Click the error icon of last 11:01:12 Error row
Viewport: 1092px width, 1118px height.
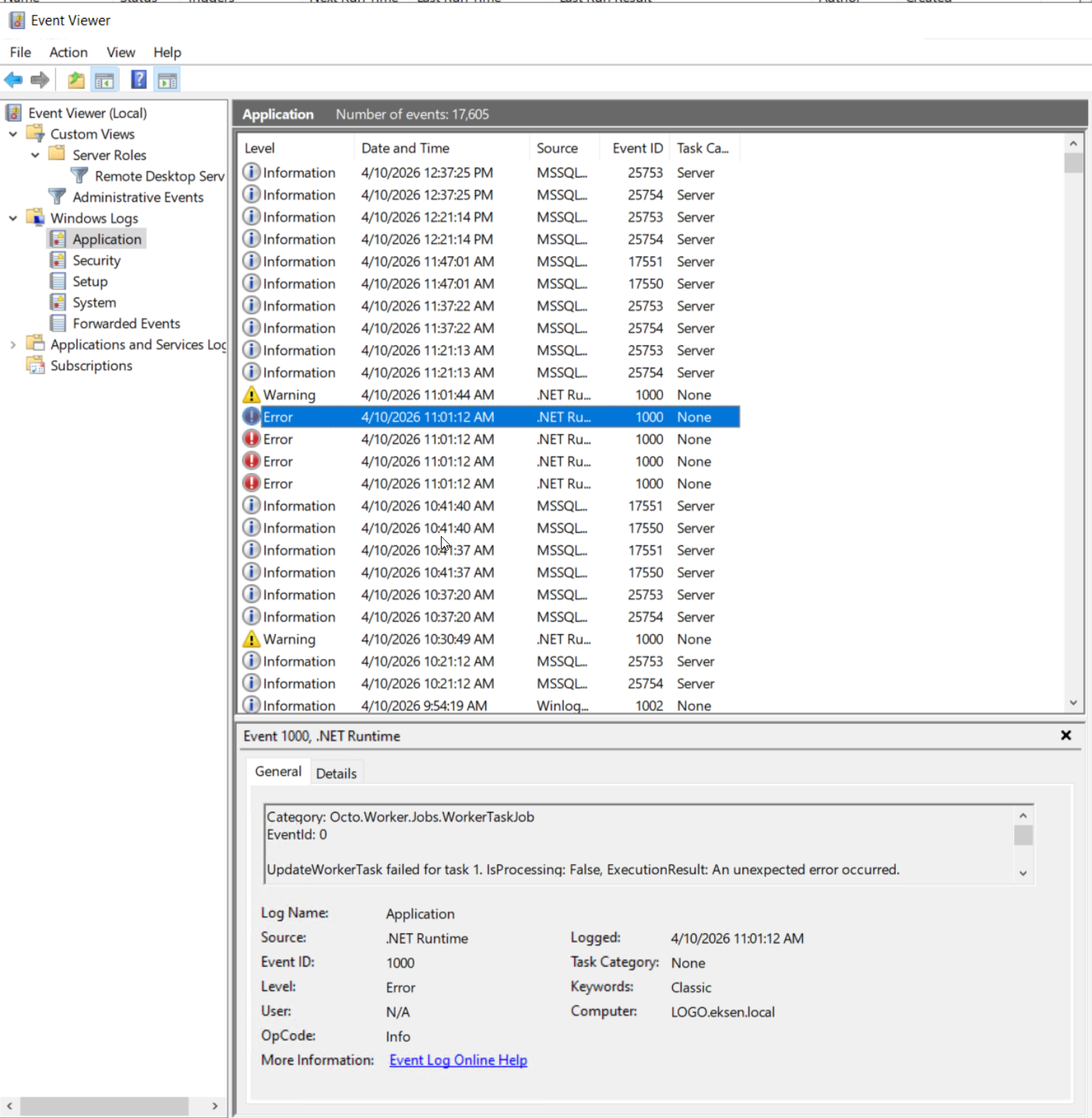(251, 483)
